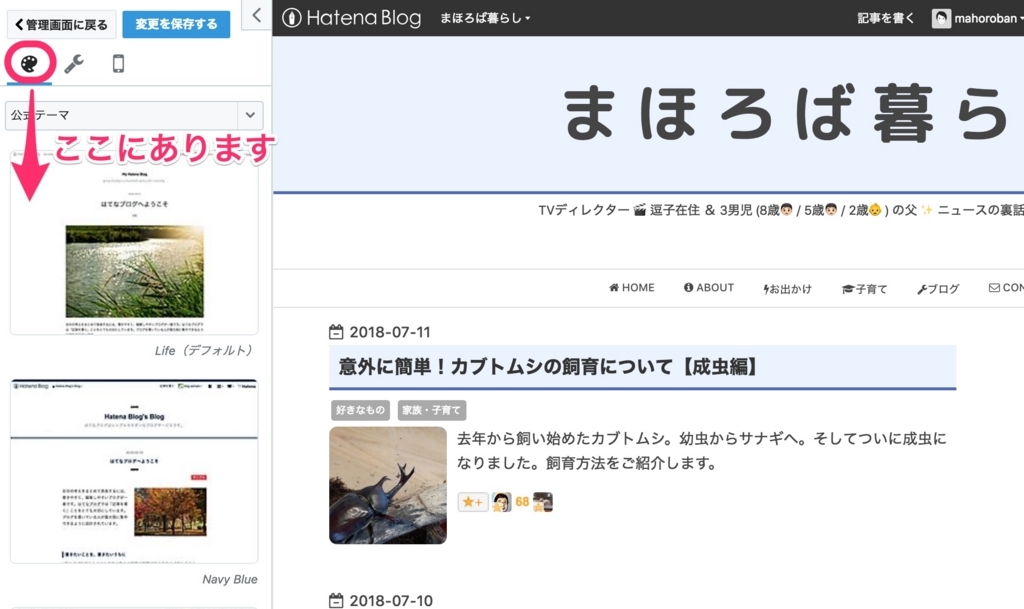Open the ABOUT navigation item
Image resolution: width=1024 pixels, height=609 pixels.
pos(709,288)
